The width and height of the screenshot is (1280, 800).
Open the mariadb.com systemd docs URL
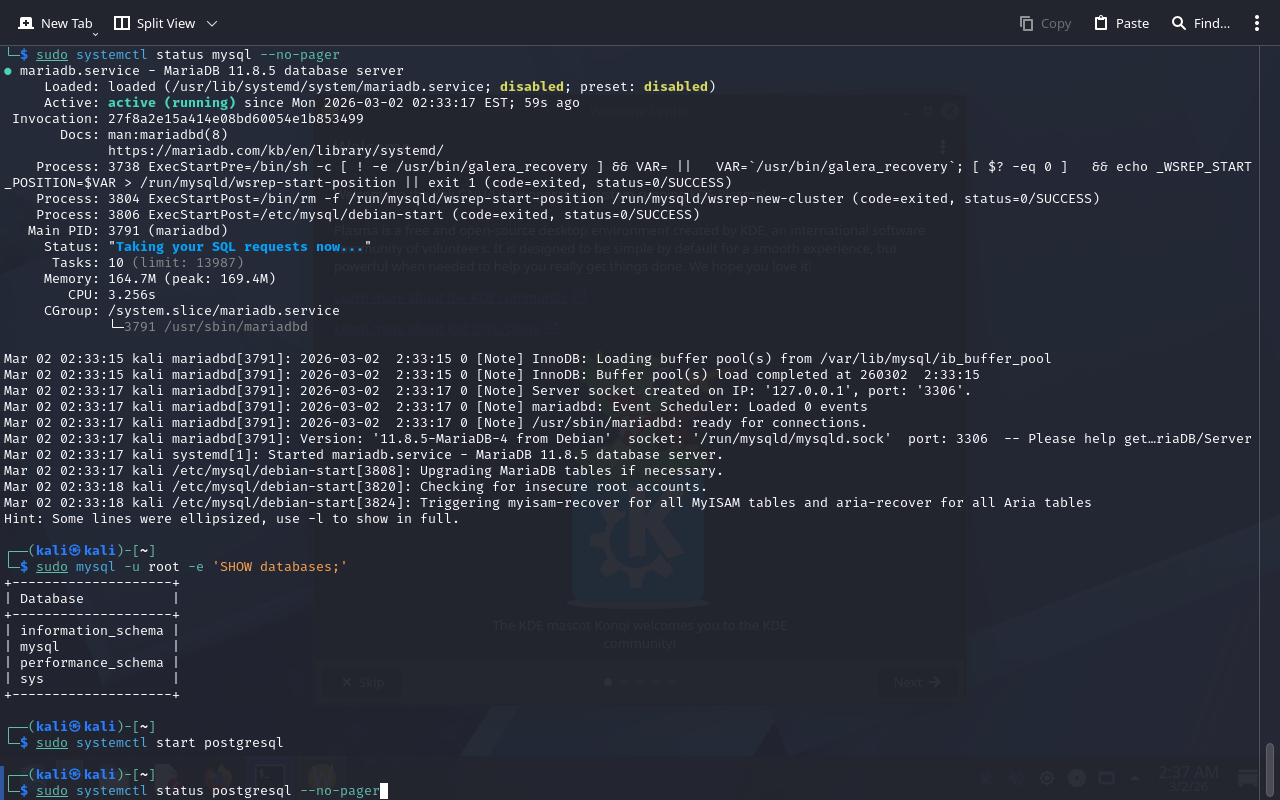(275, 150)
